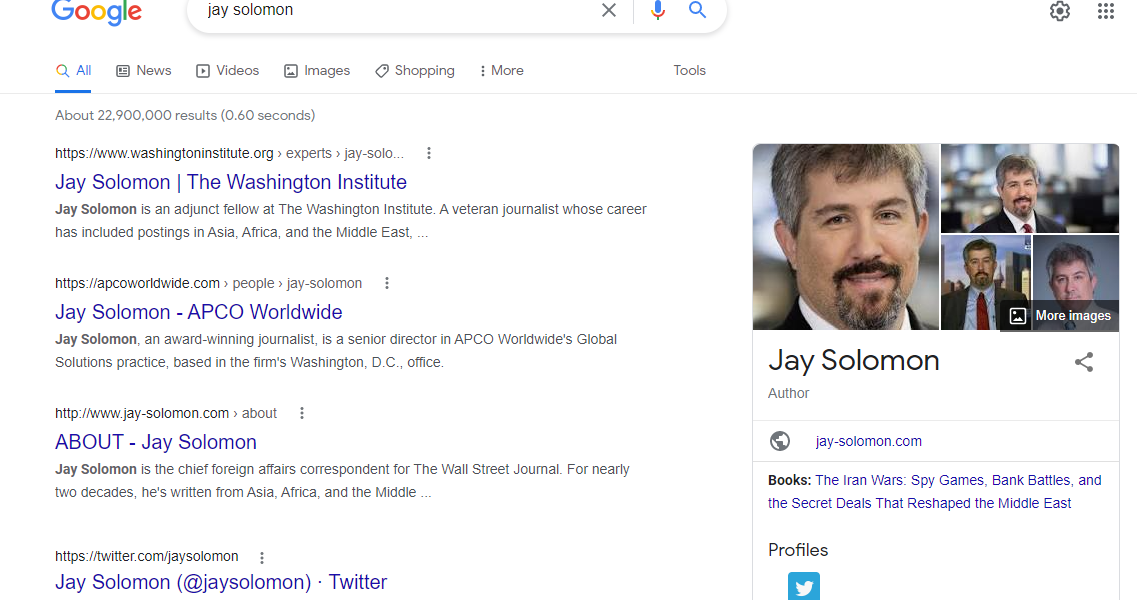The image size is (1137, 600).
Task: Open 'Jay Solomon (@jaysolomon) · Twitter' link
Action: coord(221,582)
